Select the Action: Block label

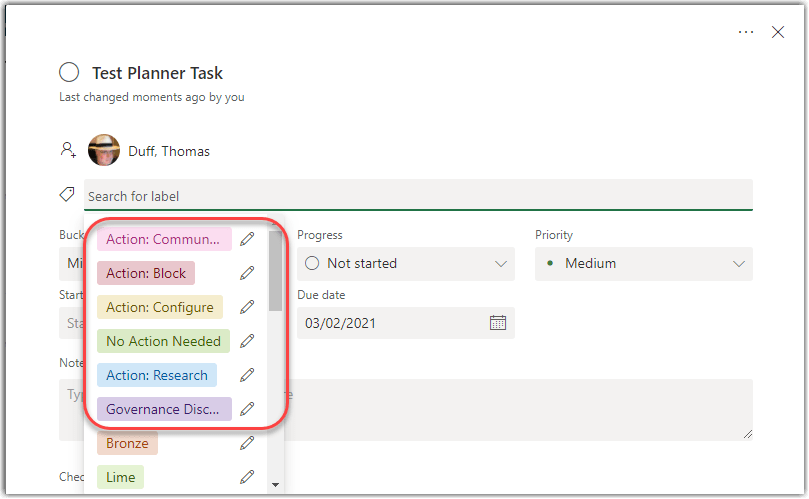pos(146,273)
